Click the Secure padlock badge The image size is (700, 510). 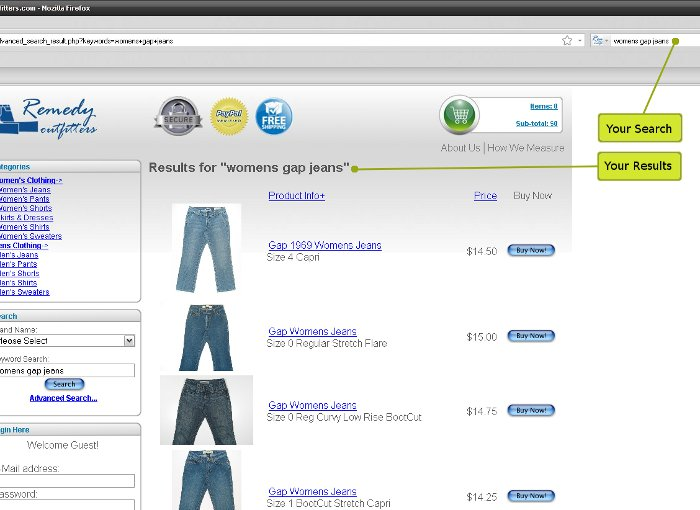tap(178, 116)
